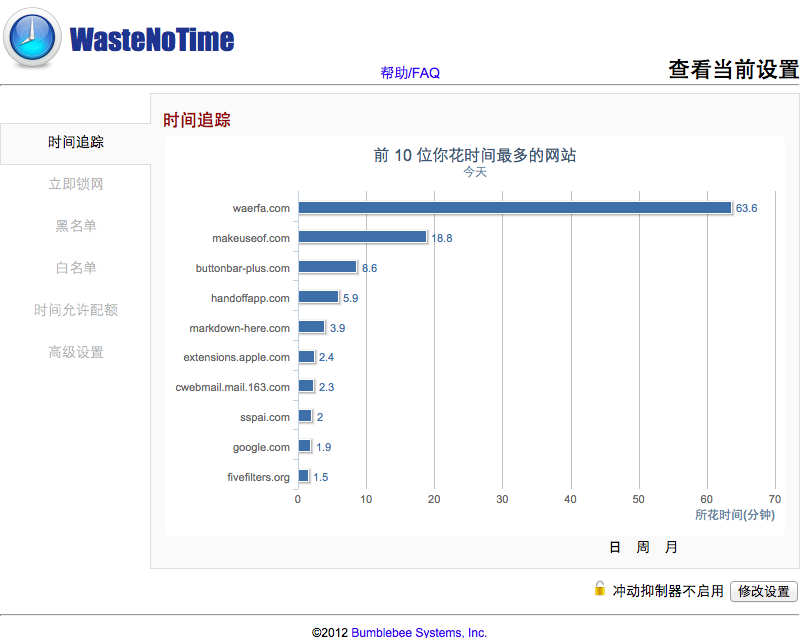The width and height of the screenshot is (801, 638).
Task: Click the 5.9 value label
Action: [350, 298]
